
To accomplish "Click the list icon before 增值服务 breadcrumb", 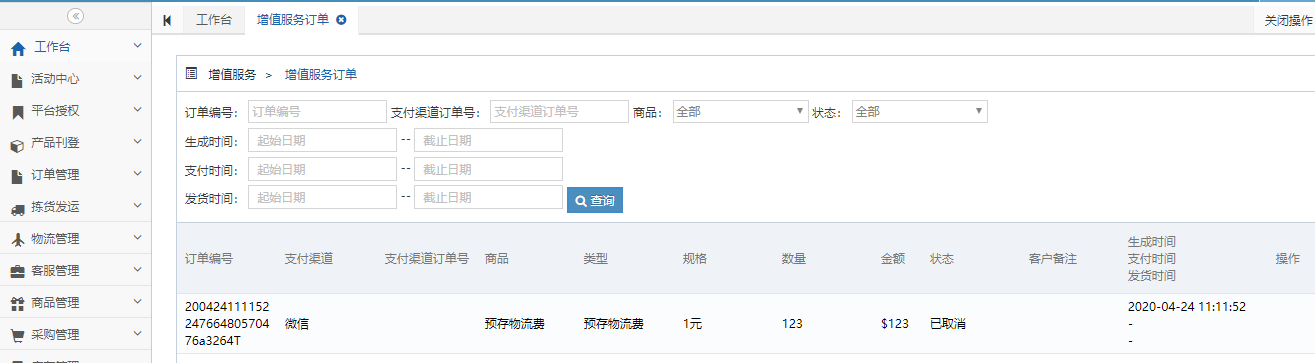I will pos(192,74).
